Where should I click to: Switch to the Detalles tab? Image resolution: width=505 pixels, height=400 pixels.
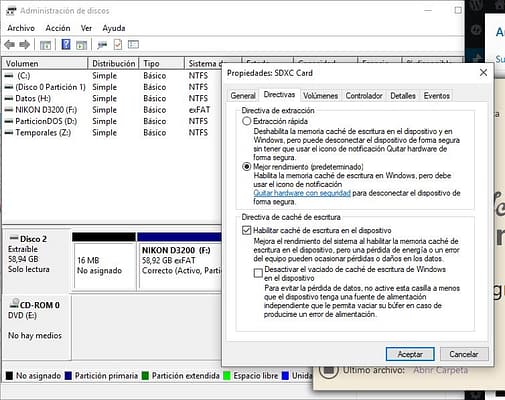pyautogui.click(x=403, y=96)
